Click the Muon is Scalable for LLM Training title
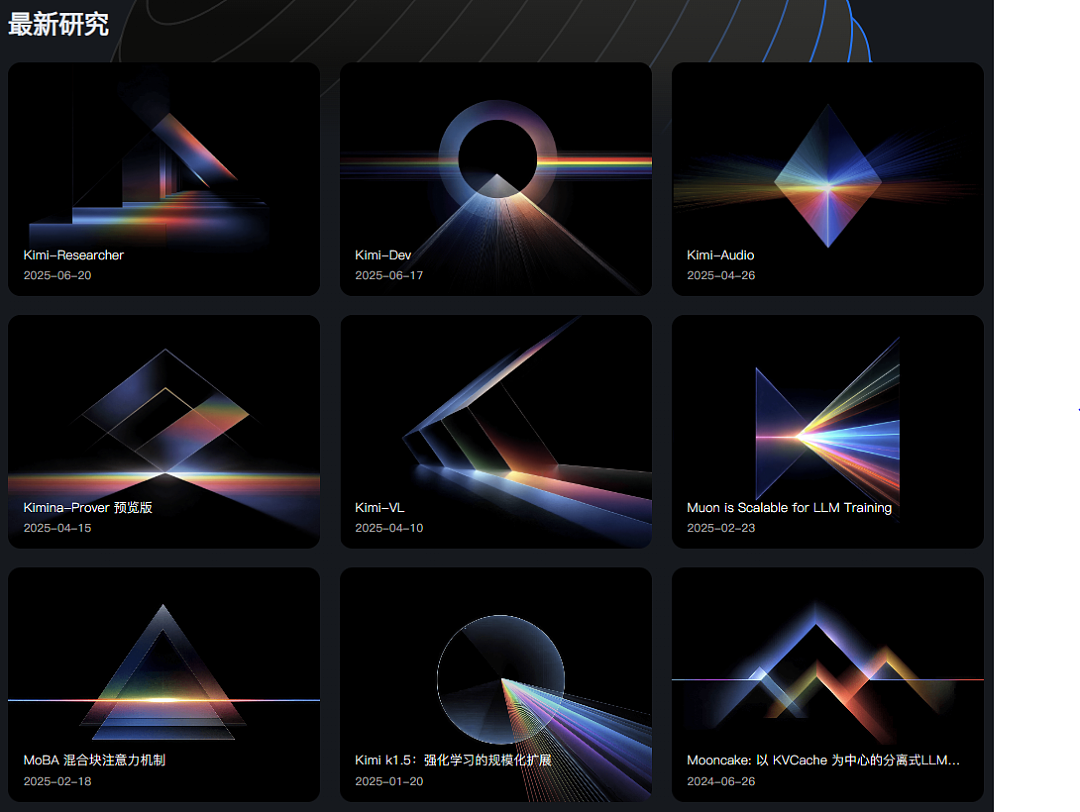 (789, 508)
